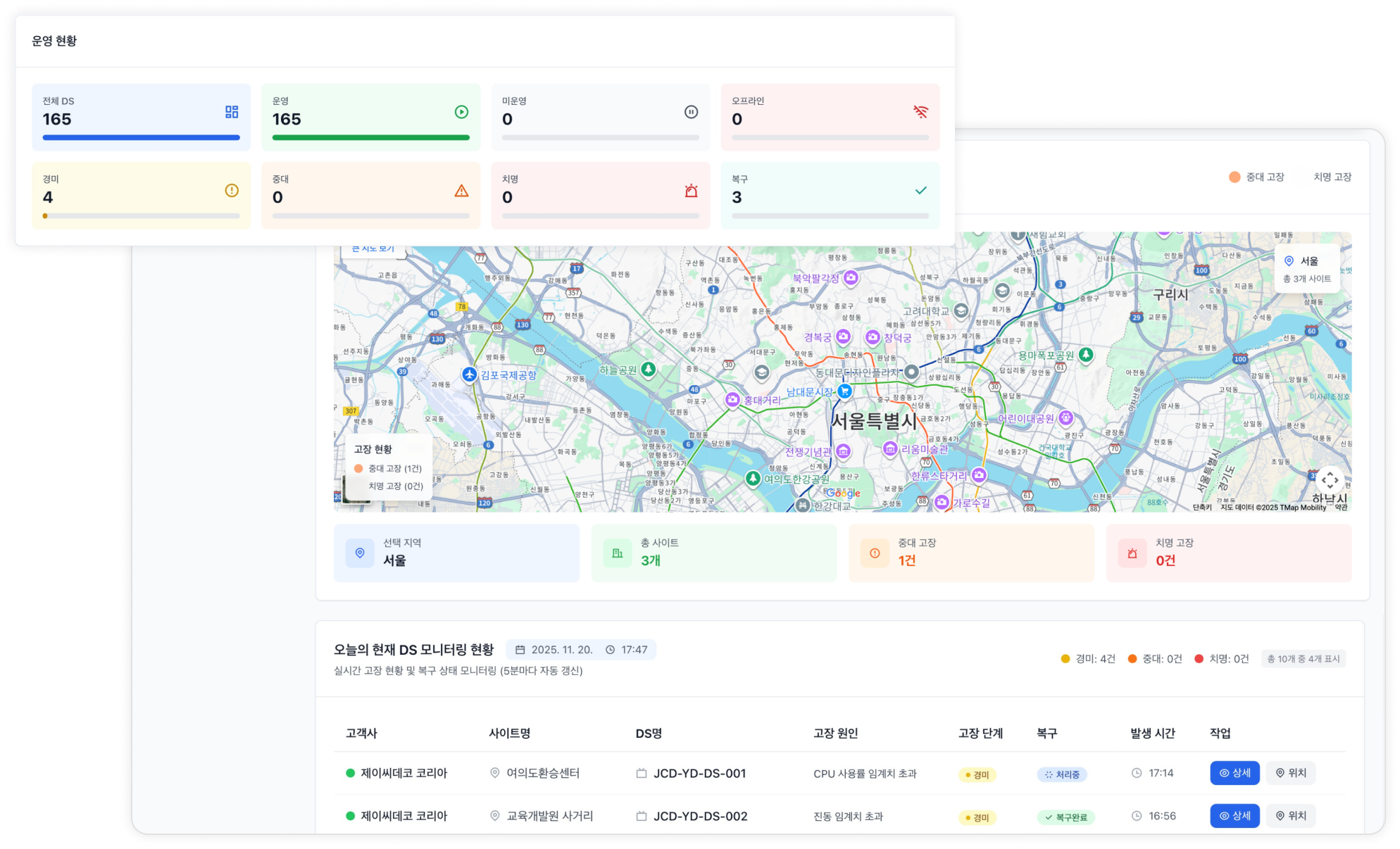This screenshot has width=1400, height=849.
Task: Click the wifi-off icon in 오프라인 card
Action: tap(920, 112)
